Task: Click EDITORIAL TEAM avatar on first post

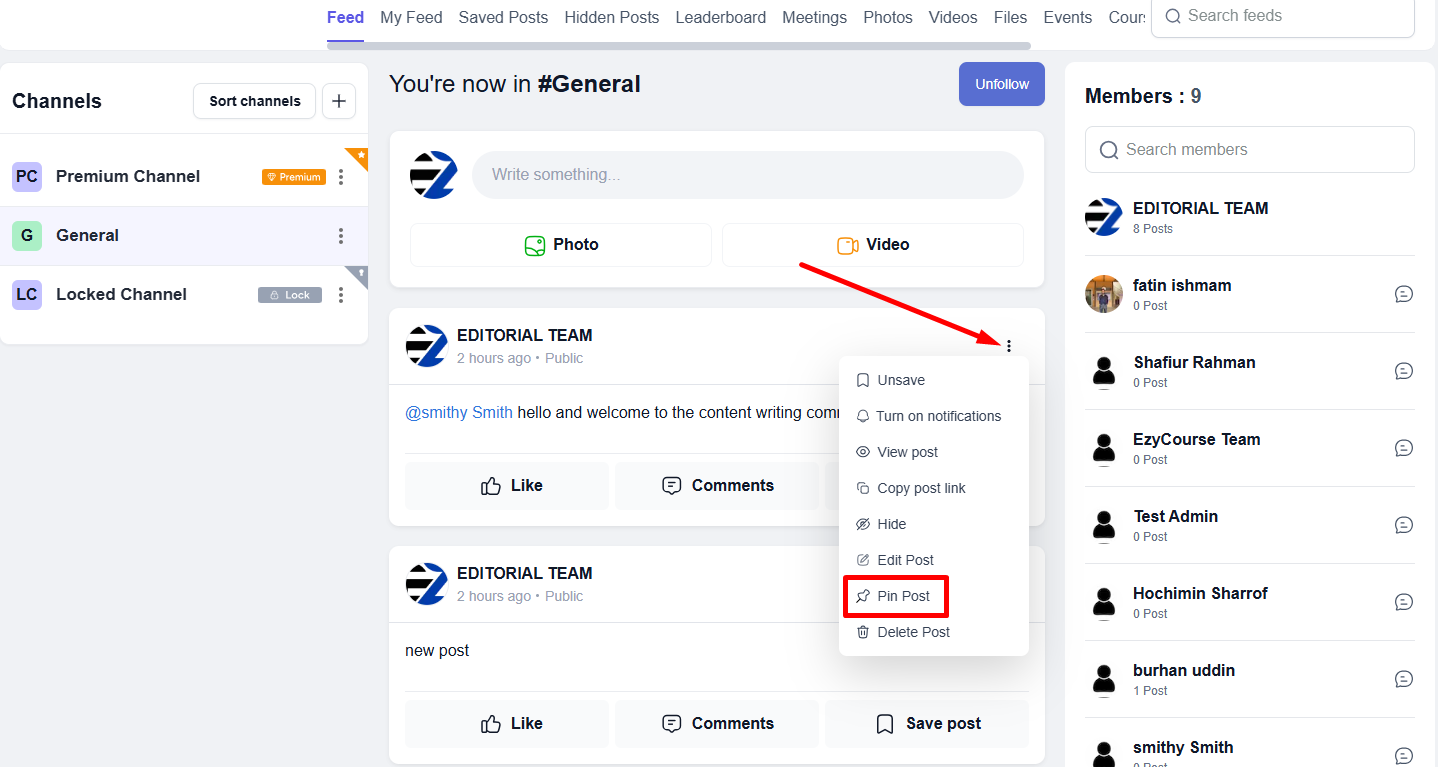Action: click(426, 346)
